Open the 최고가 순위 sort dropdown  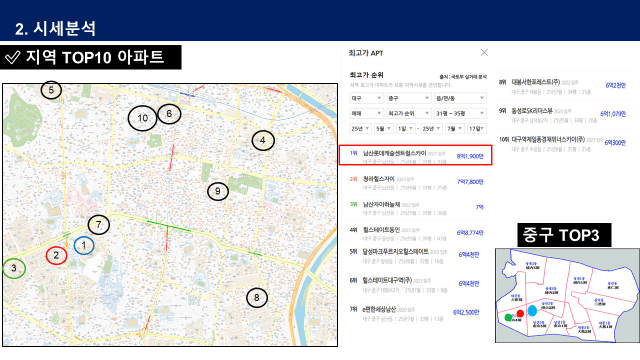409,113
